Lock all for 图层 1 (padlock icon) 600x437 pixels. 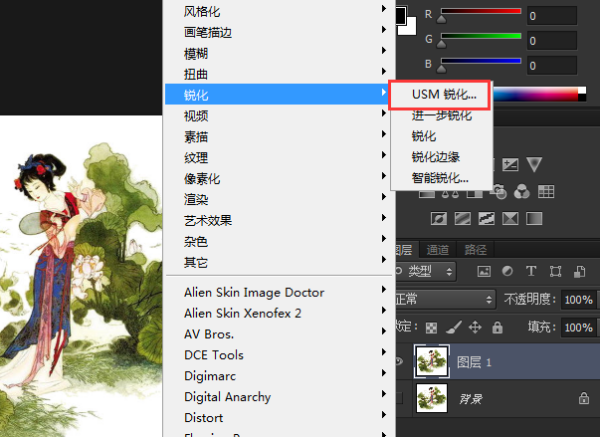497,327
